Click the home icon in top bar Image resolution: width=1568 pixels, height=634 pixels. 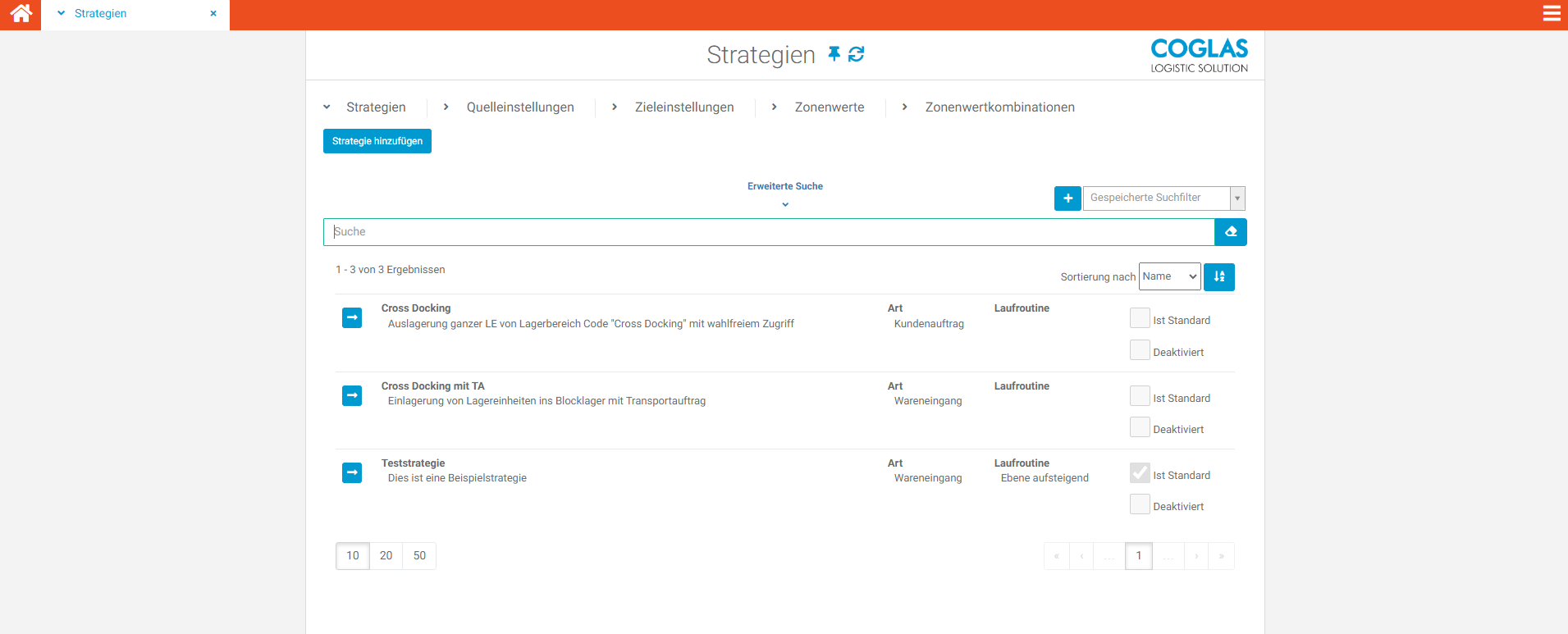tap(21, 14)
